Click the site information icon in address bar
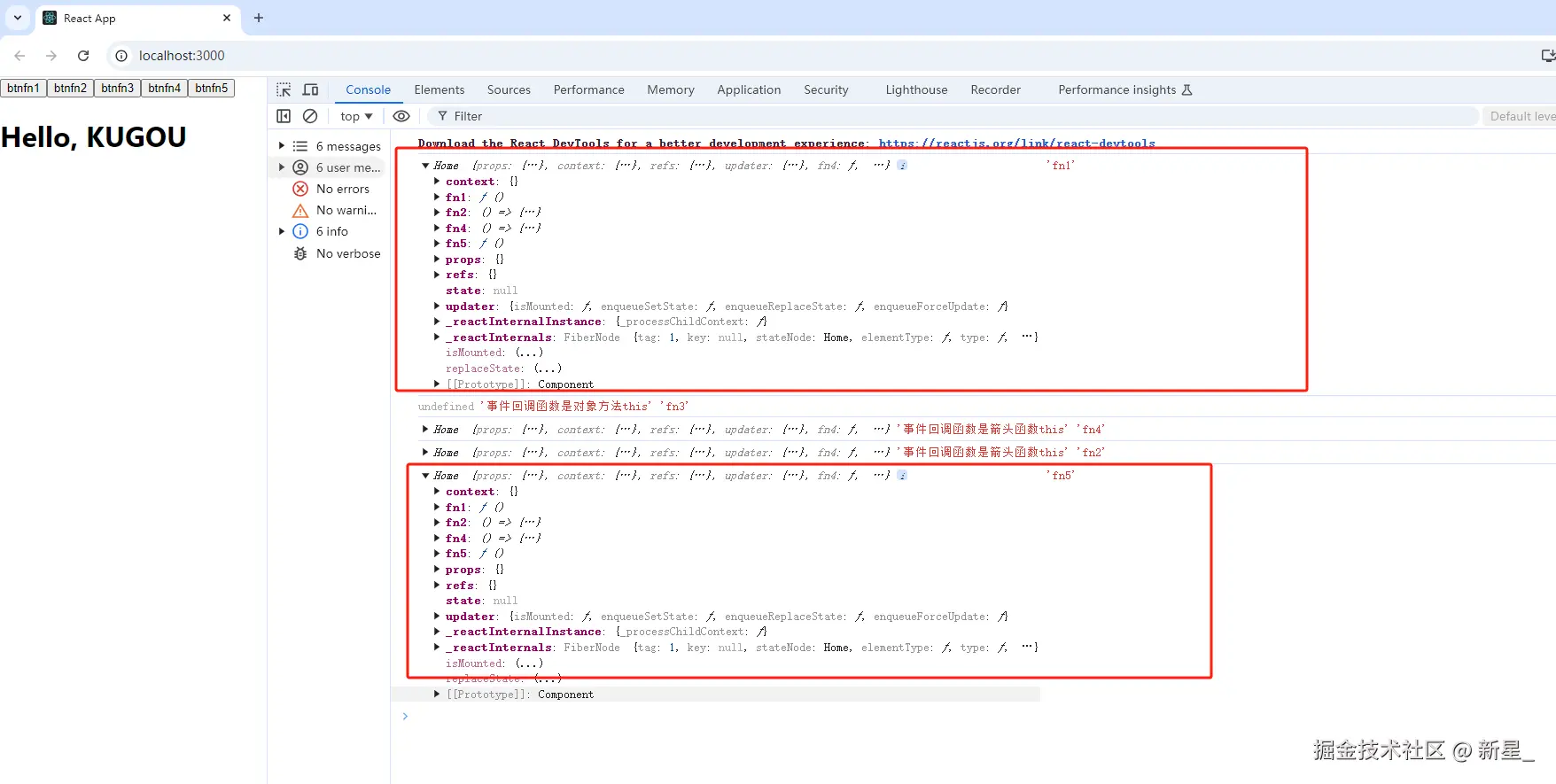 coord(121,55)
